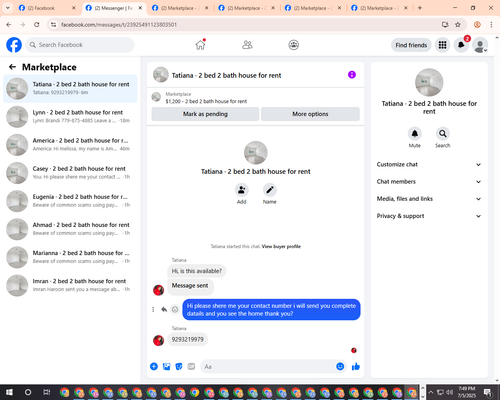Click the message input box Aa
This screenshot has width=500, height=400.
(x=273, y=367)
